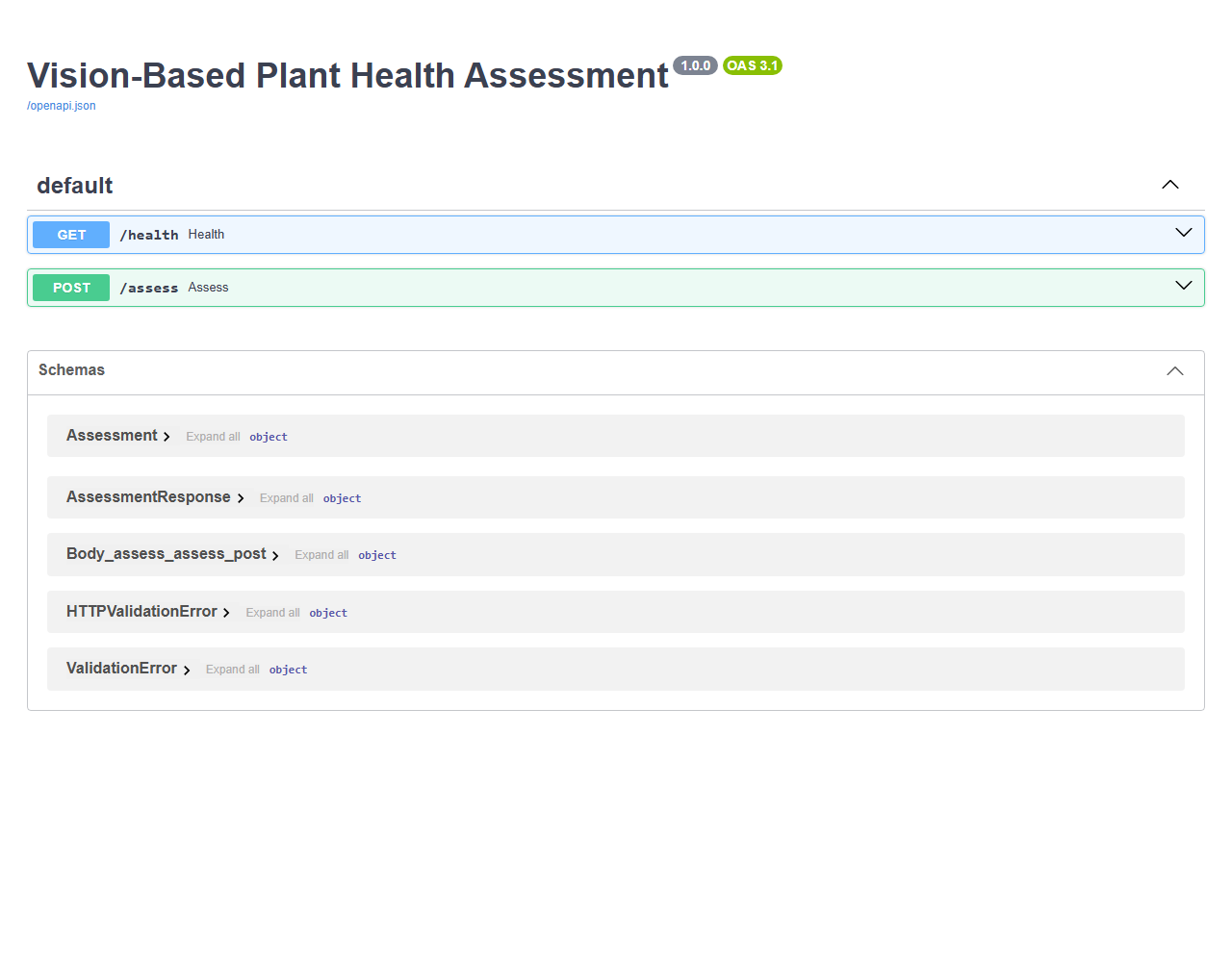Click the Health endpoint summary text
Image resolution: width=1232 pixels, height=962 pixels.
pos(206,235)
